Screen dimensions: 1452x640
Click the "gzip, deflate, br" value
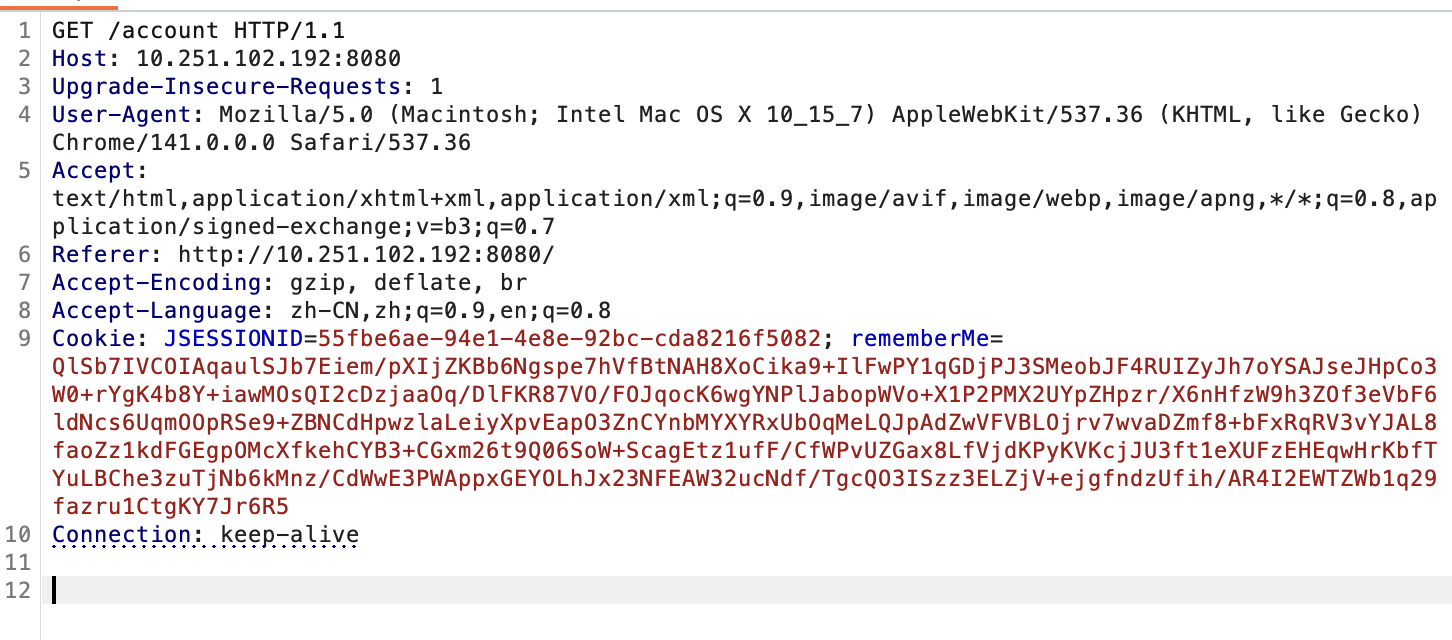[360, 283]
